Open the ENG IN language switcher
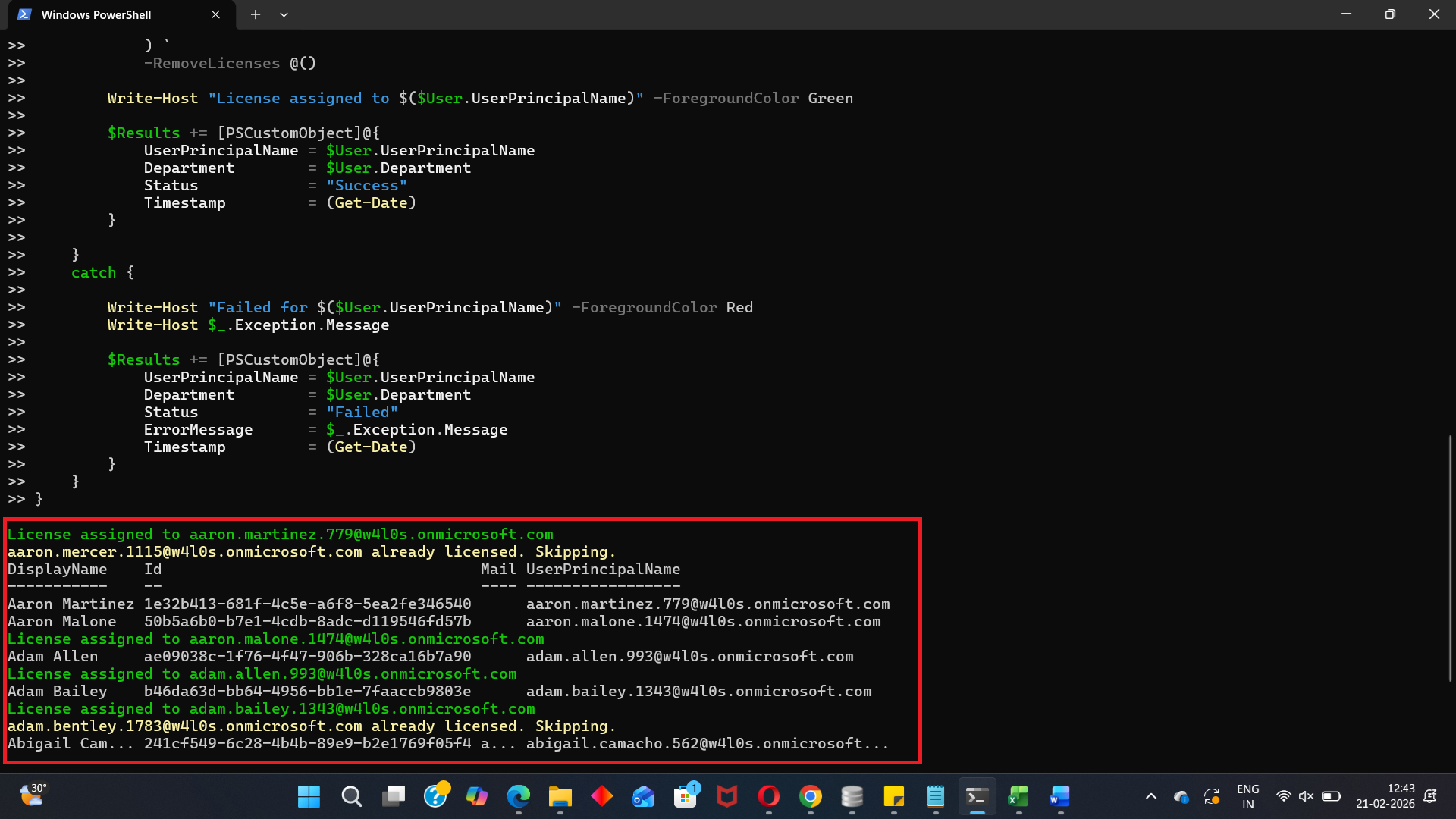 [1247, 796]
